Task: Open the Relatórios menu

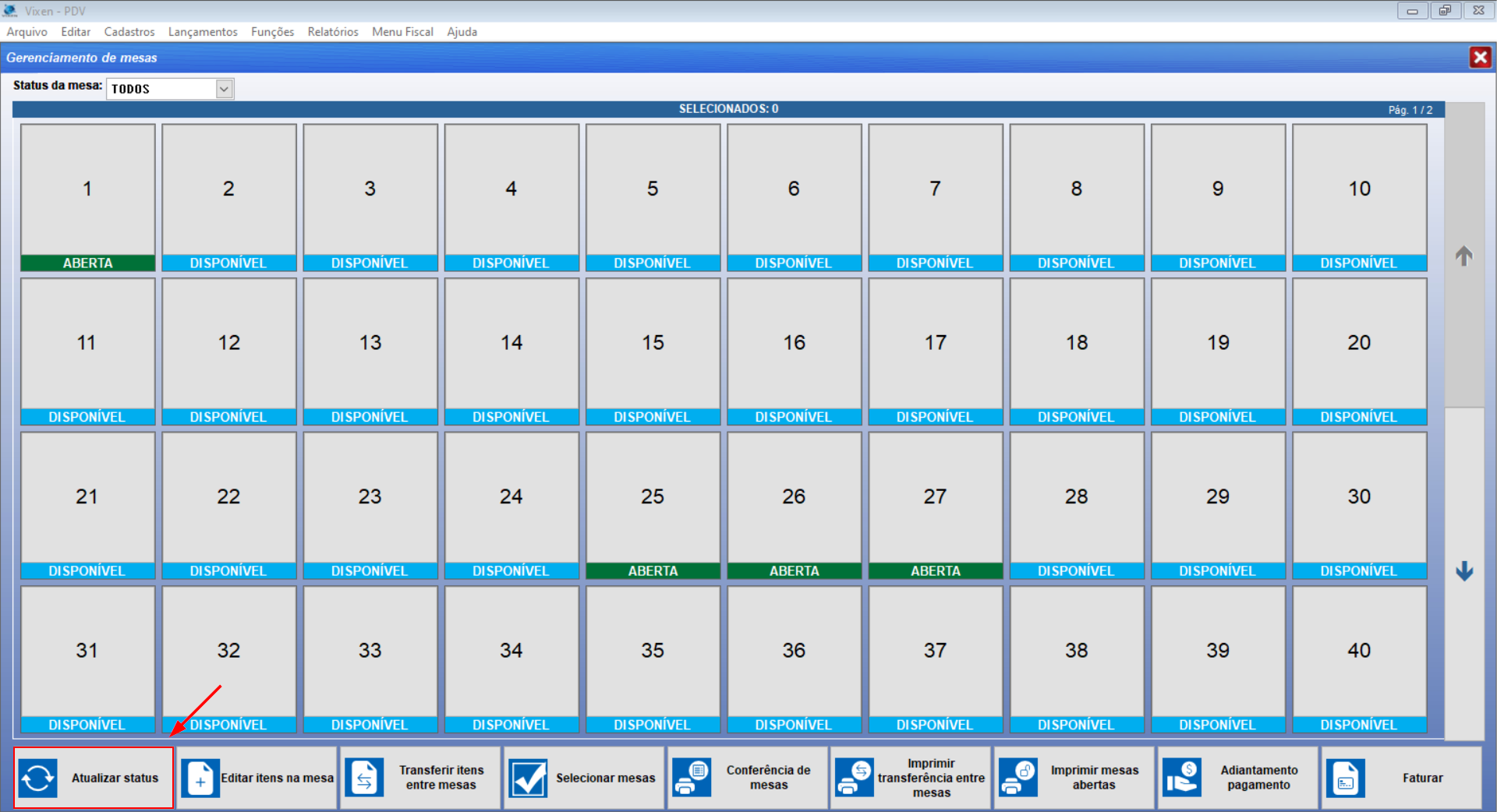Action: click(333, 32)
